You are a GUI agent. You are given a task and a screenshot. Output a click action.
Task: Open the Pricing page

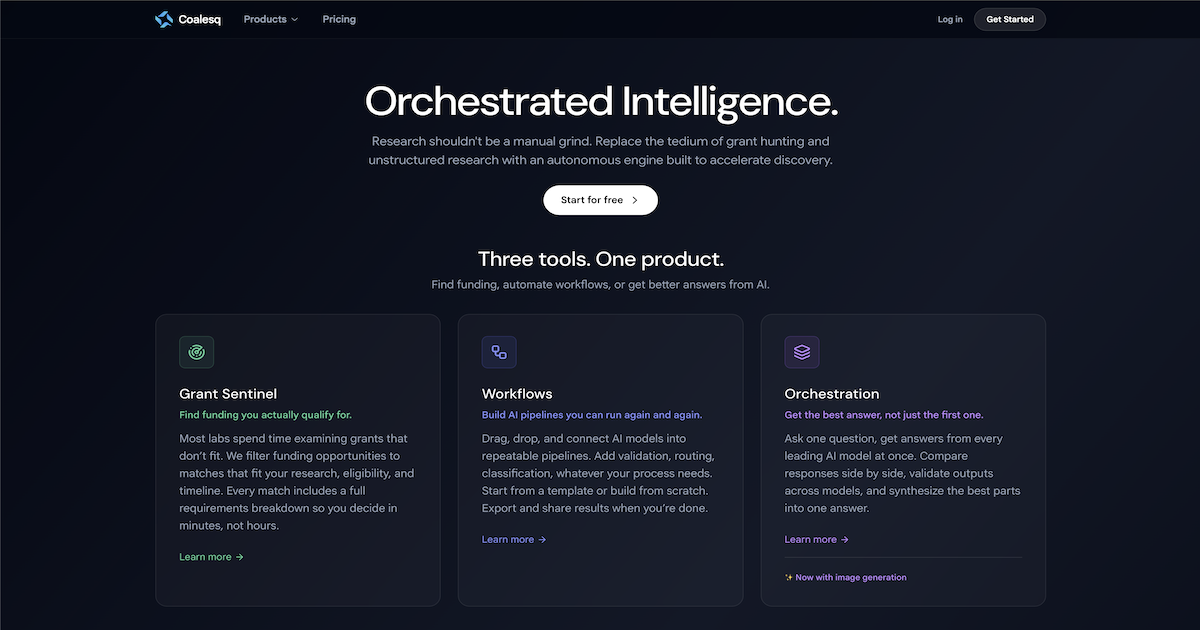(x=339, y=19)
